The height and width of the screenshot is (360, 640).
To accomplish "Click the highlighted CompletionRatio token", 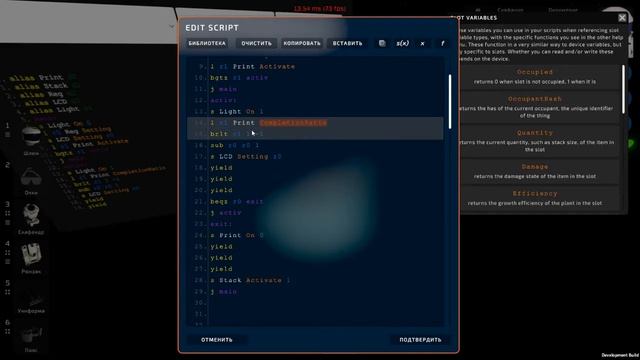I will (x=293, y=122).
